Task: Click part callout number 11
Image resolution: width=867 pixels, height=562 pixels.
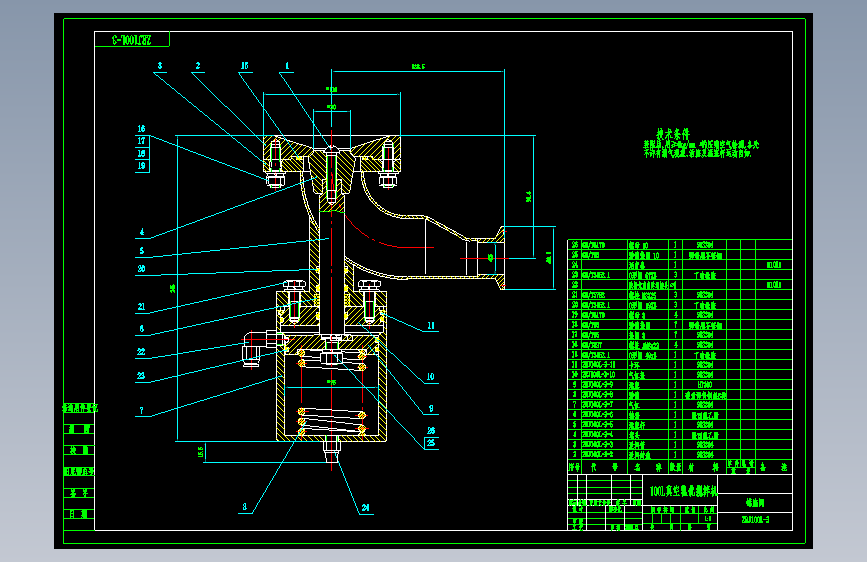Action: click(x=431, y=326)
